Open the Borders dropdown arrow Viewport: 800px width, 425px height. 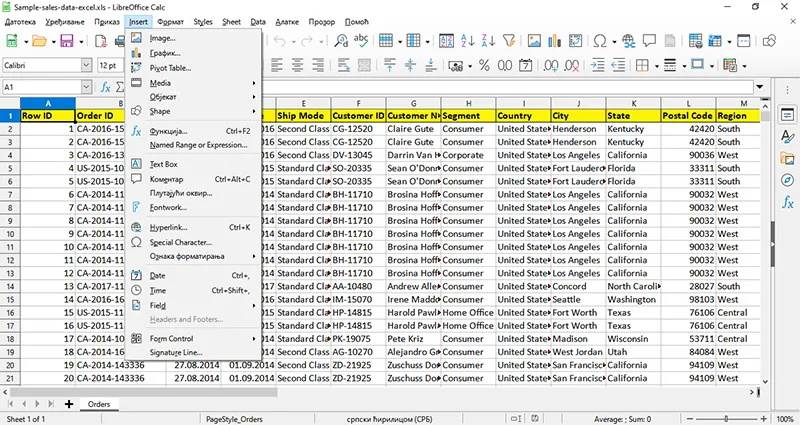657,66
